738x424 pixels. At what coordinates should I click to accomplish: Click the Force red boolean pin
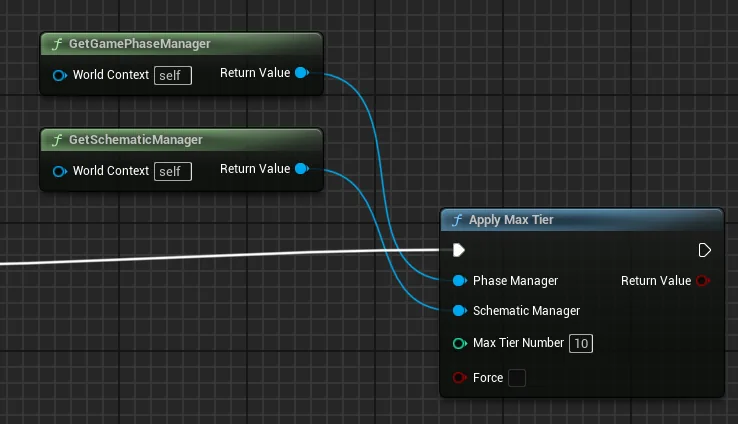pos(459,377)
